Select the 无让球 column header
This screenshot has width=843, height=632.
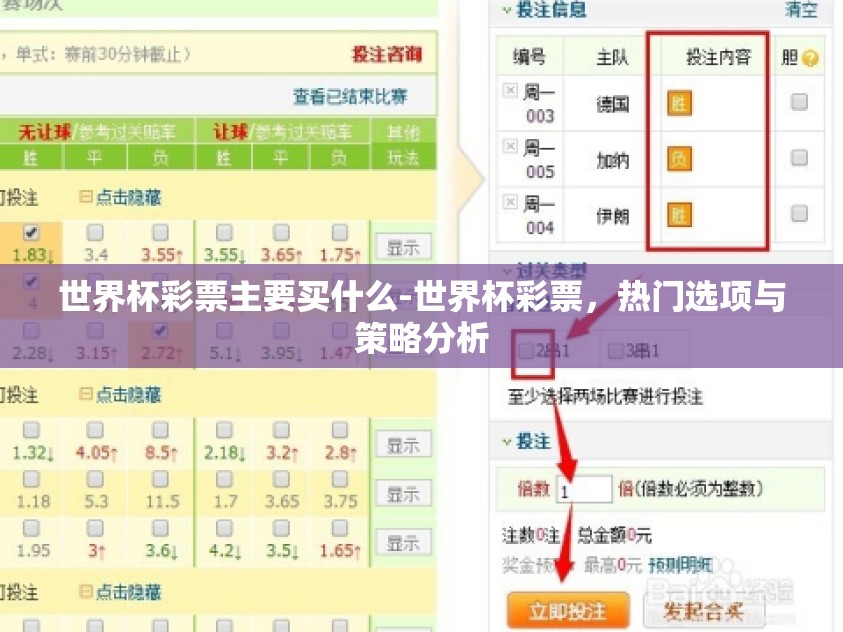(45, 132)
